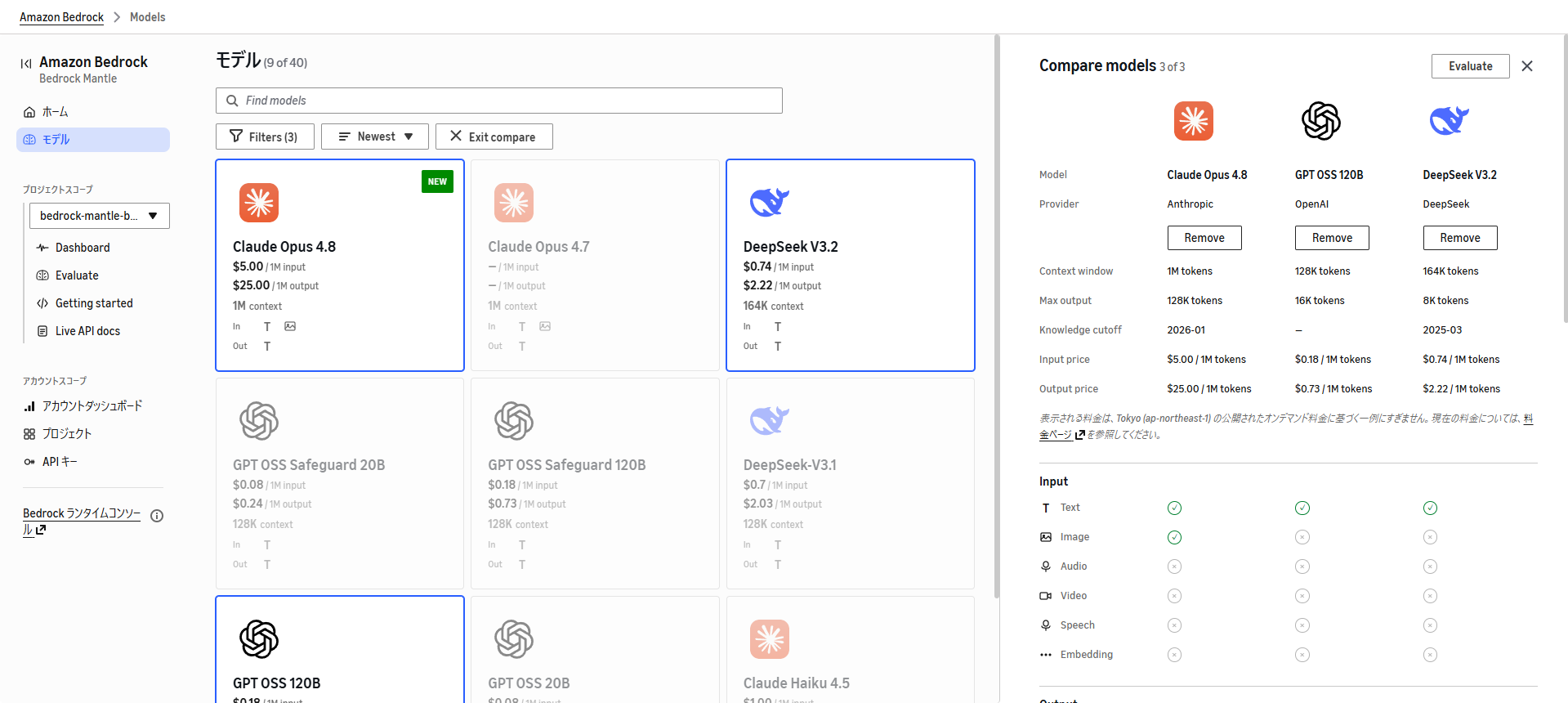Click the home icon in sidebar

pyautogui.click(x=29, y=112)
